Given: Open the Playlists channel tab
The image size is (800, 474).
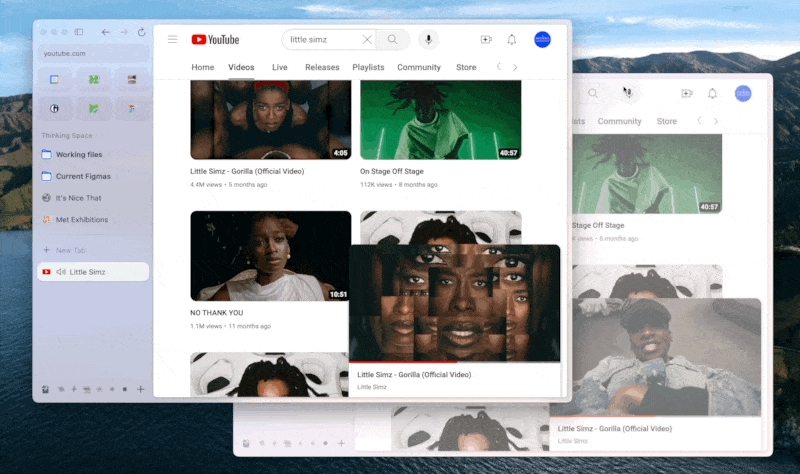Looking at the screenshot, I should pos(368,67).
